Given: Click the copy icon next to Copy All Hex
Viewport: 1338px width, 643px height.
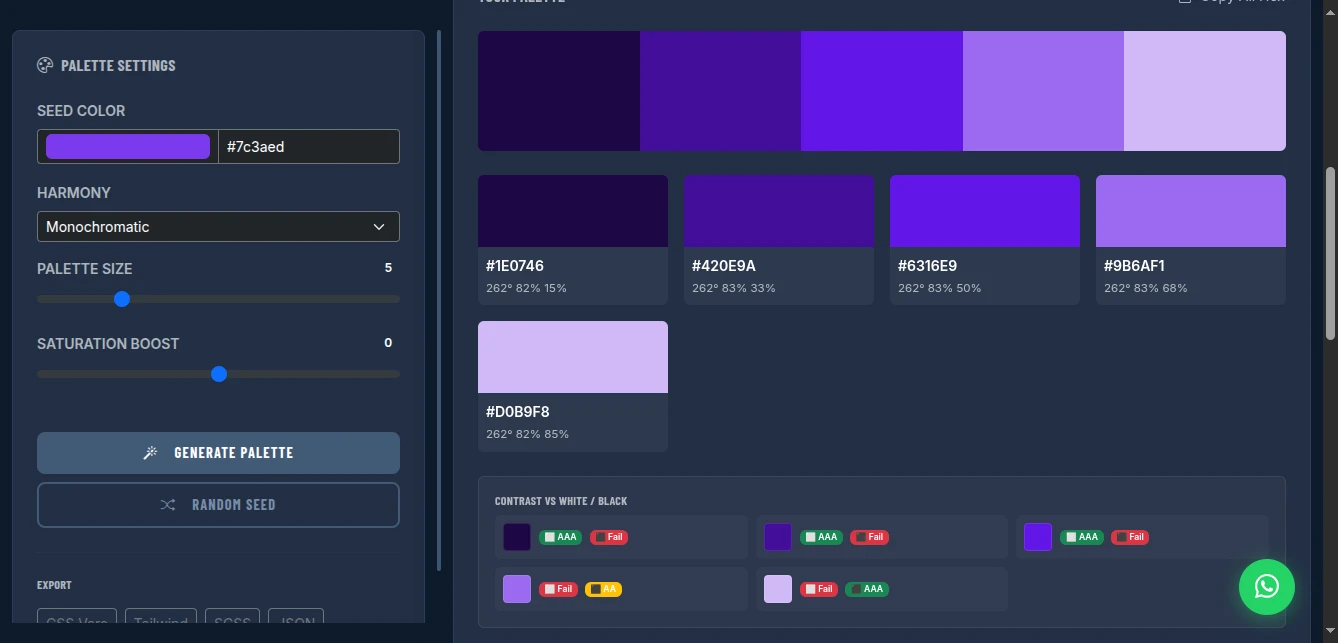Looking at the screenshot, I should tap(1185, 2).
